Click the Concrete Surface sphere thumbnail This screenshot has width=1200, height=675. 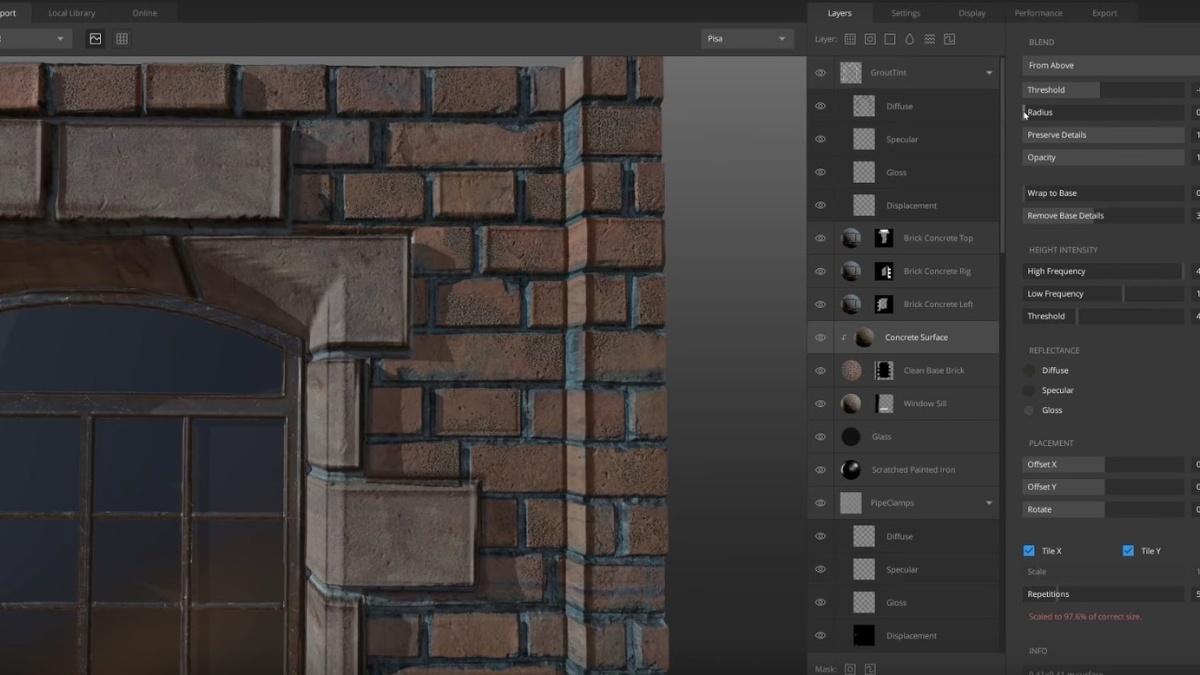click(x=865, y=337)
